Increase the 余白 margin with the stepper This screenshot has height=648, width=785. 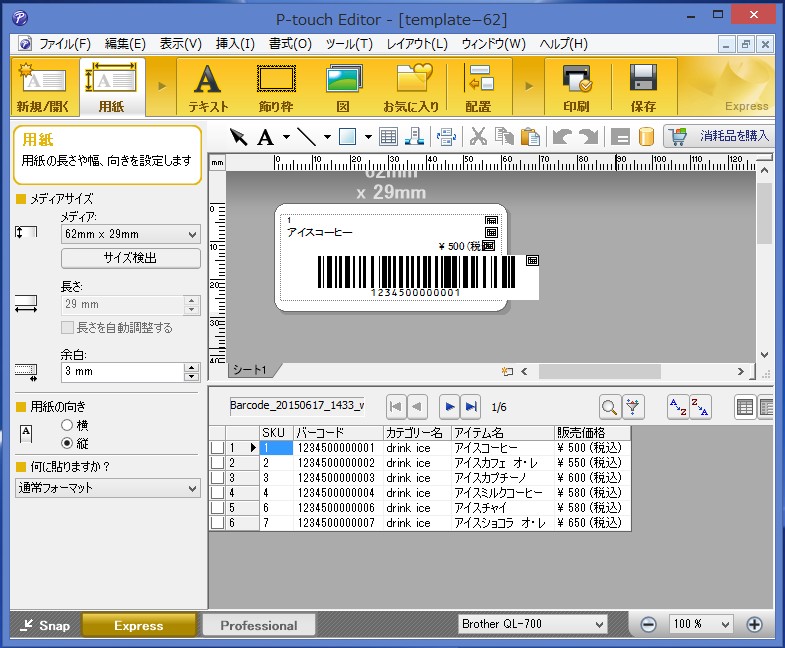coord(192,368)
